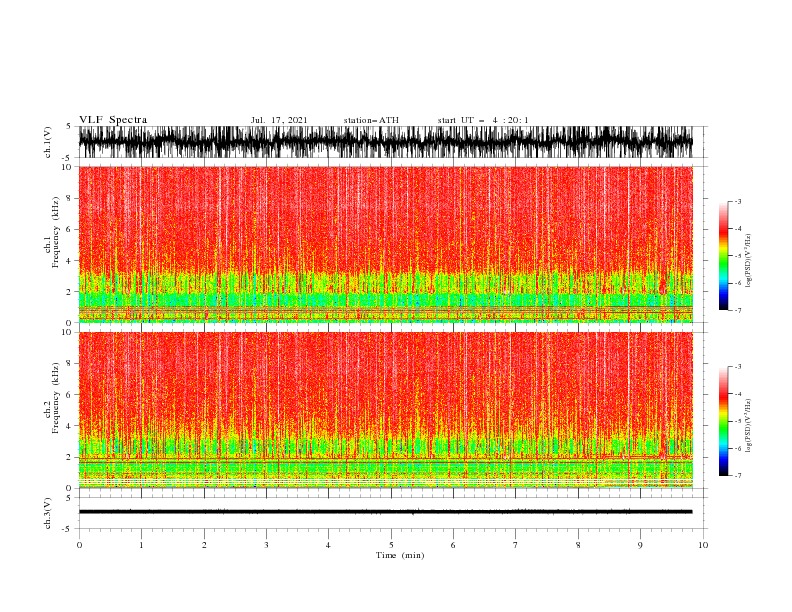
Task: Click time axis tick label "10"
Action: coord(703,545)
